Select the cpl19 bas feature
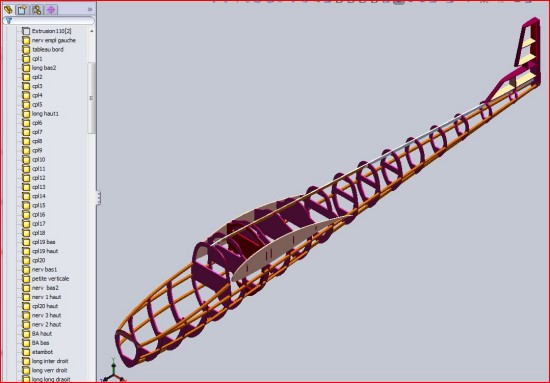This screenshot has width=550, height=383. click(43, 242)
